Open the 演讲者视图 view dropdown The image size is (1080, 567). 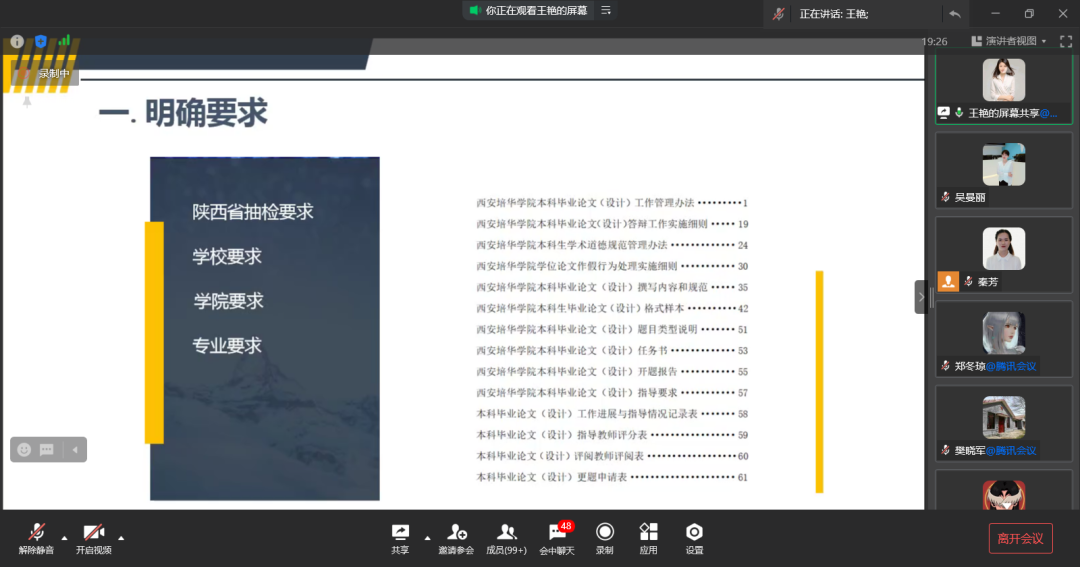[x=1009, y=41]
